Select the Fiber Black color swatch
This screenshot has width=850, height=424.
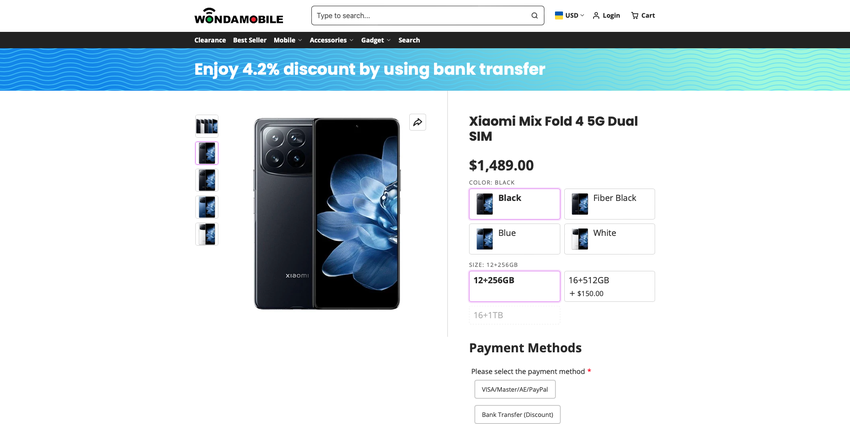[609, 204]
